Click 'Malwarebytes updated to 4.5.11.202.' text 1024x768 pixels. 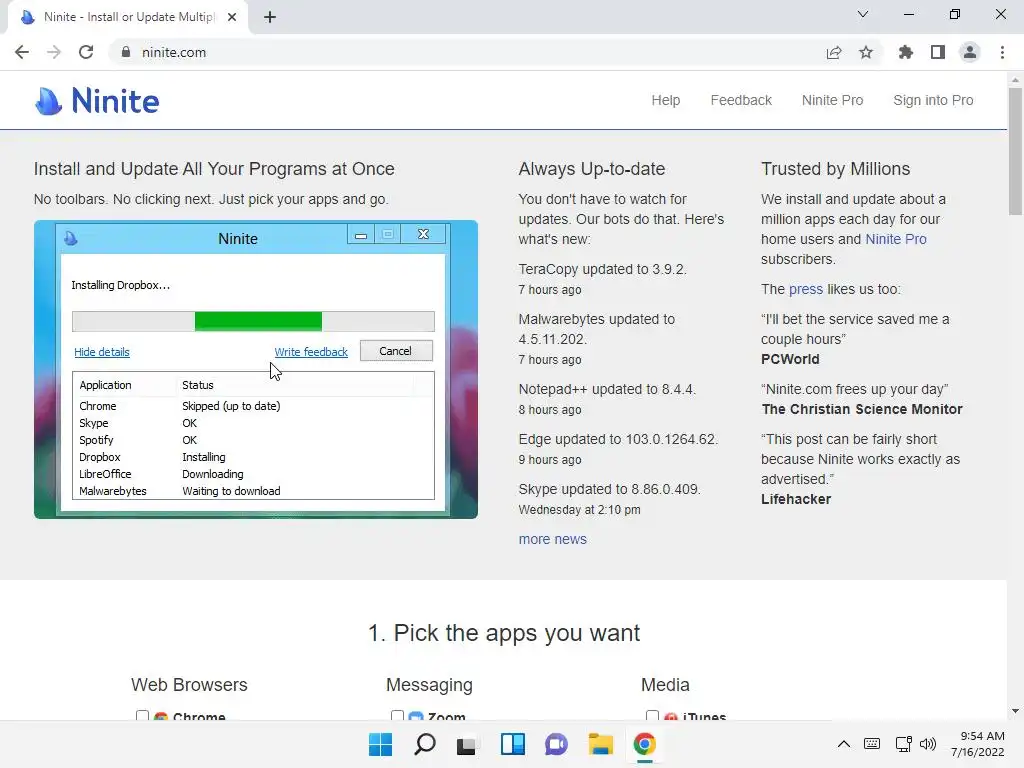tap(596, 329)
